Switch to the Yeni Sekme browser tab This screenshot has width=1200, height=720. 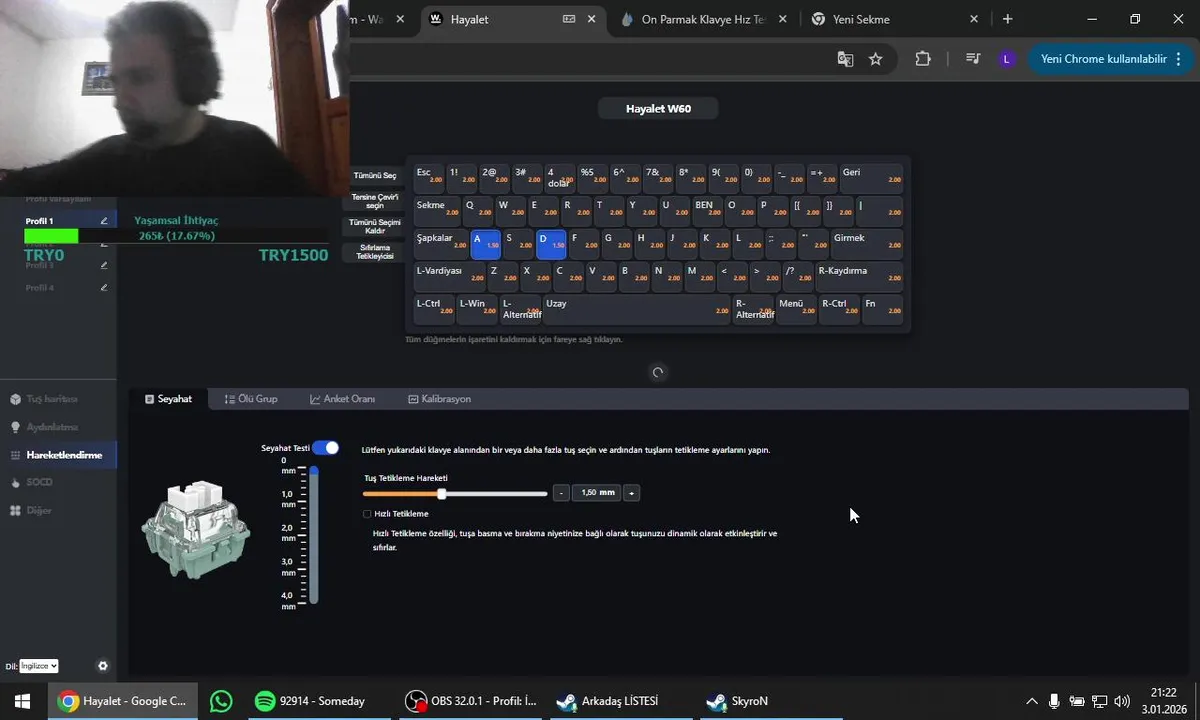(895, 19)
